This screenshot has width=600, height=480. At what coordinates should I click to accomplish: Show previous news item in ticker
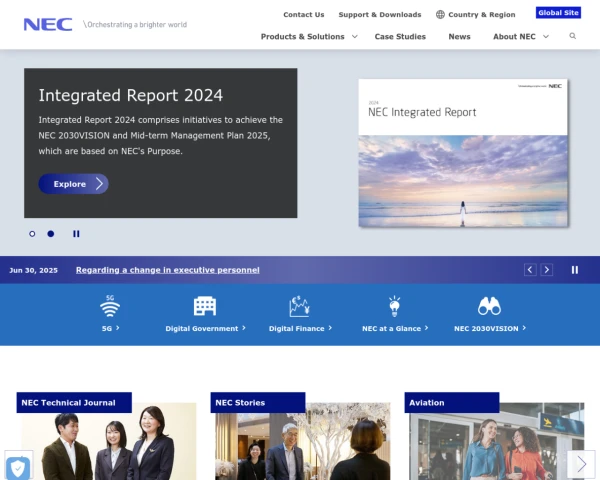tap(530, 270)
